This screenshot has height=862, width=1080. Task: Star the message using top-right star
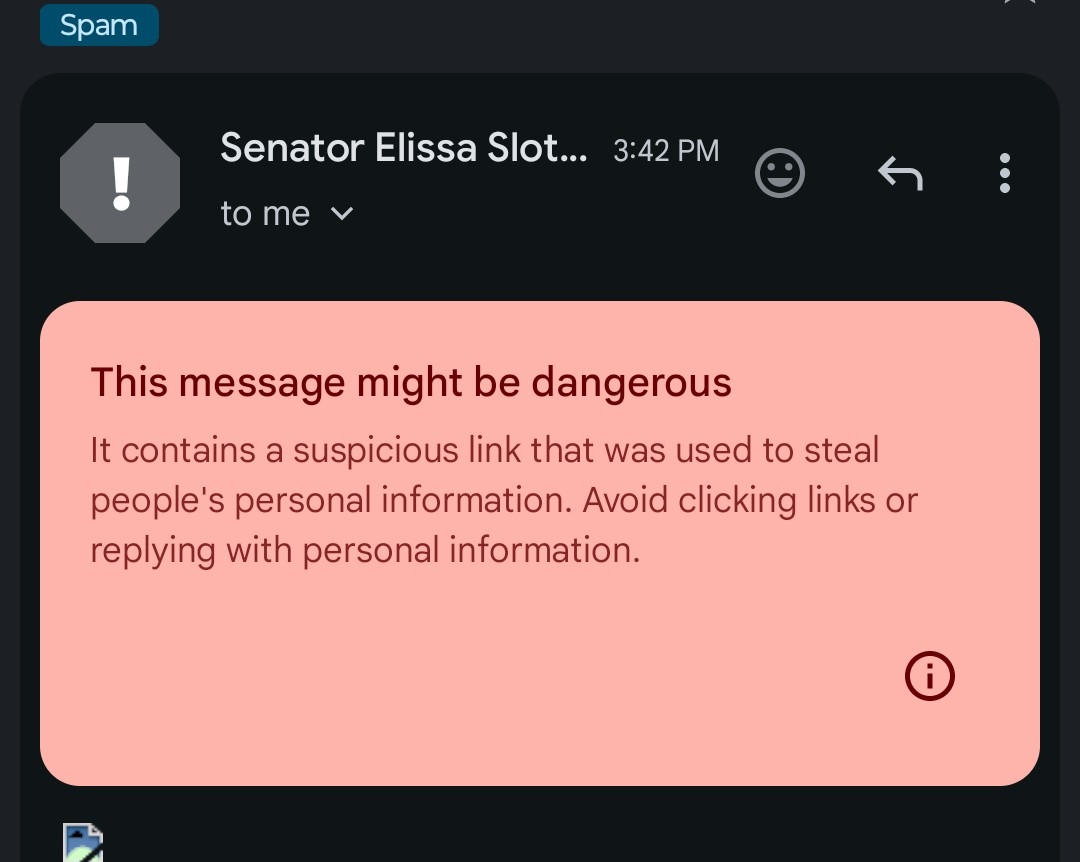coord(1021,3)
